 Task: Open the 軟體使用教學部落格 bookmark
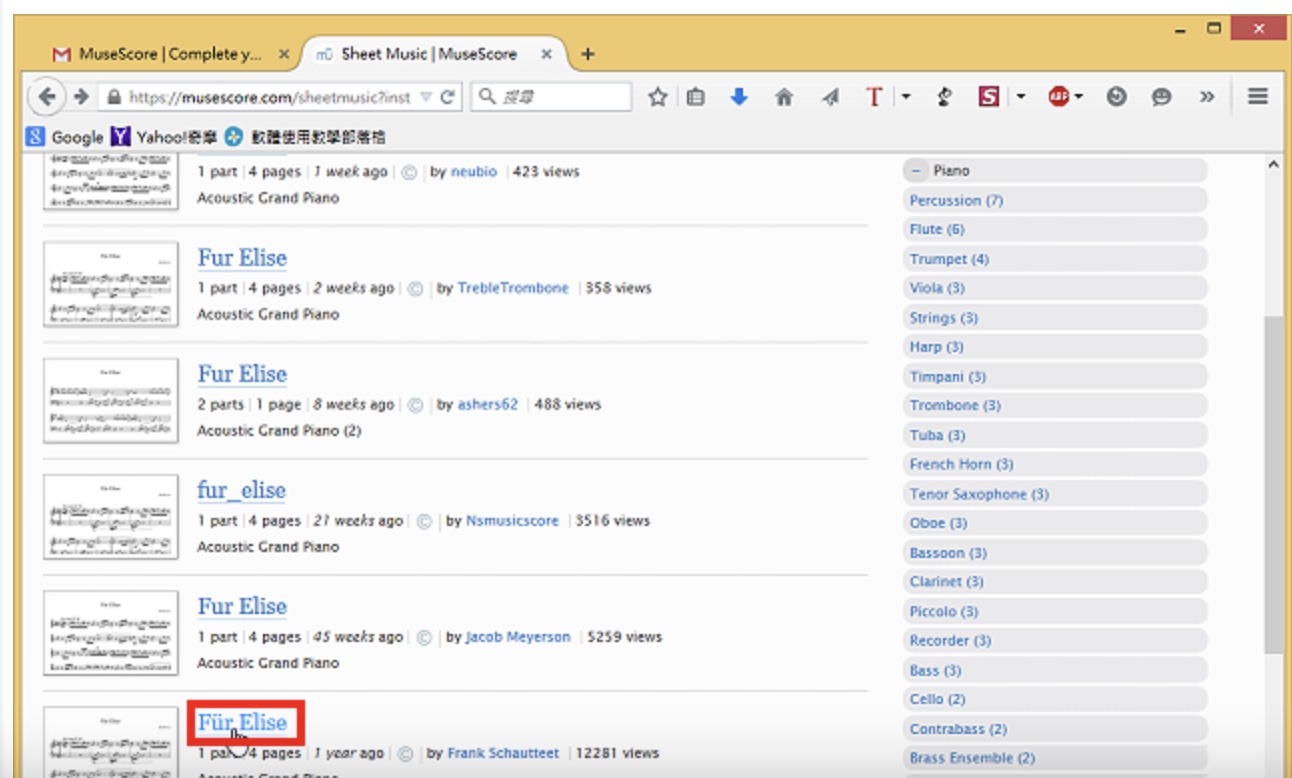click(305, 137)
